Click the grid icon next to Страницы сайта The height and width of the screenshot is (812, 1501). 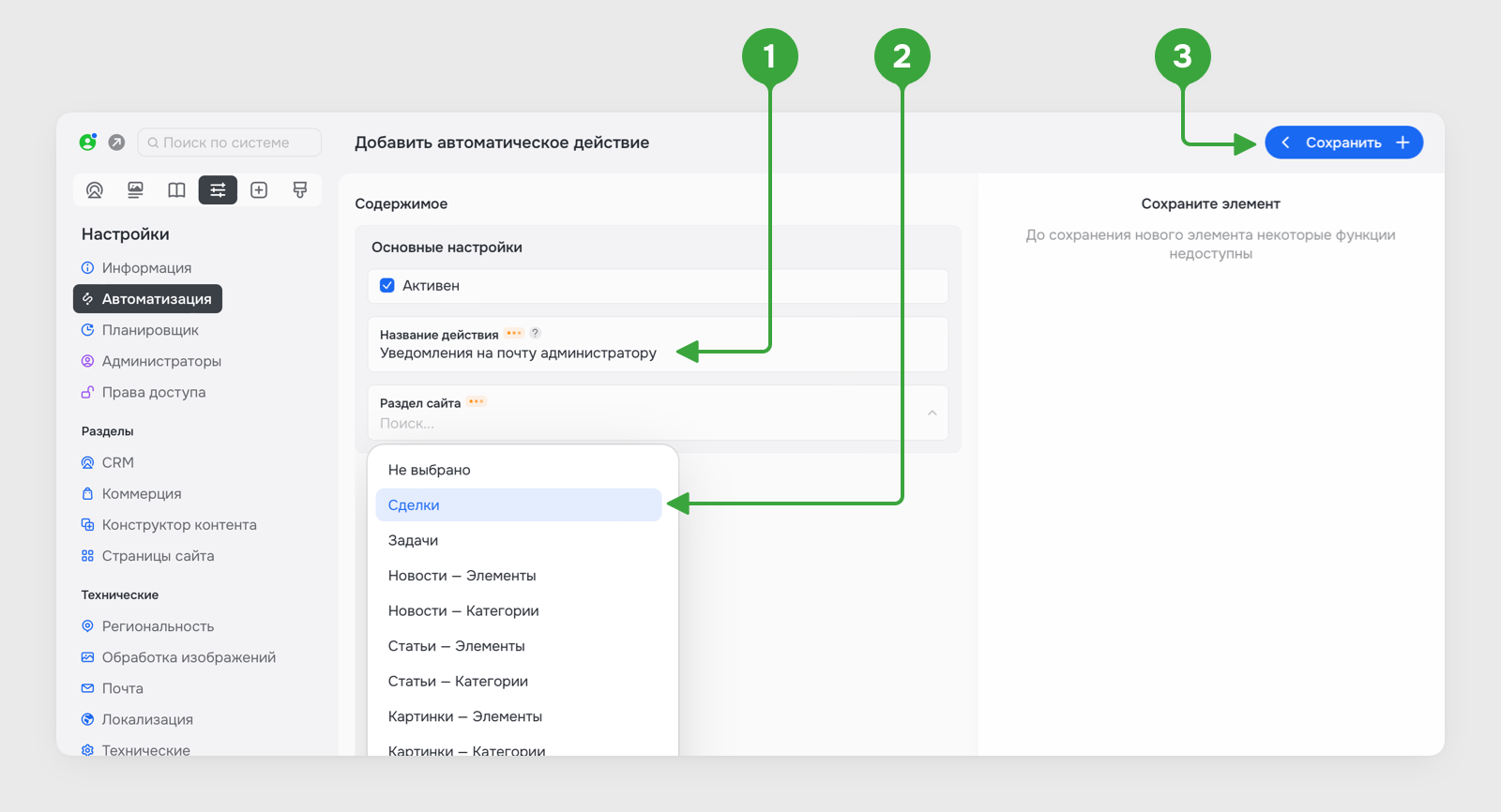click(x=87, y=555)
